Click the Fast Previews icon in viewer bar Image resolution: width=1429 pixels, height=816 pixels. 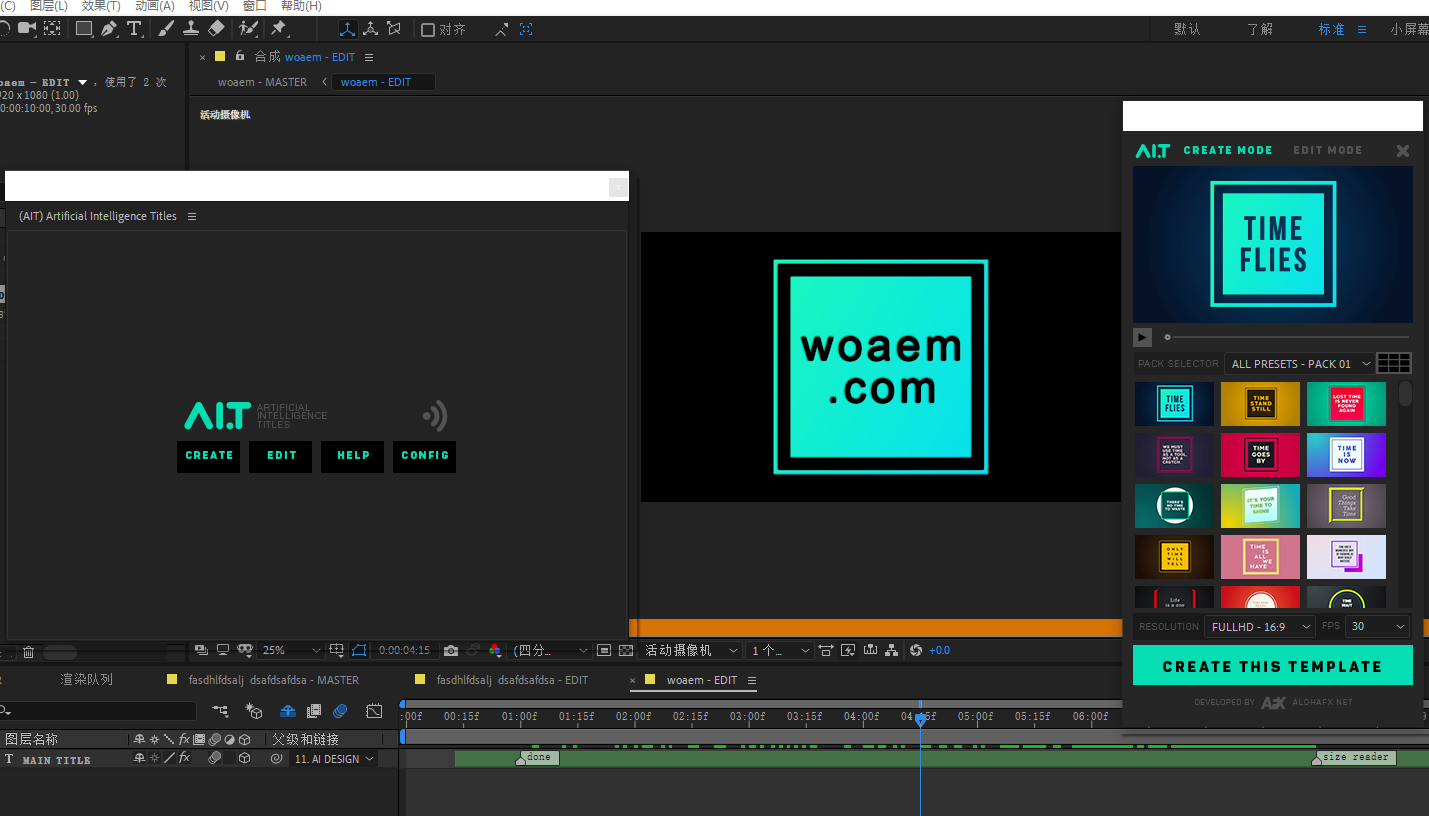click(x=848, y=650)
